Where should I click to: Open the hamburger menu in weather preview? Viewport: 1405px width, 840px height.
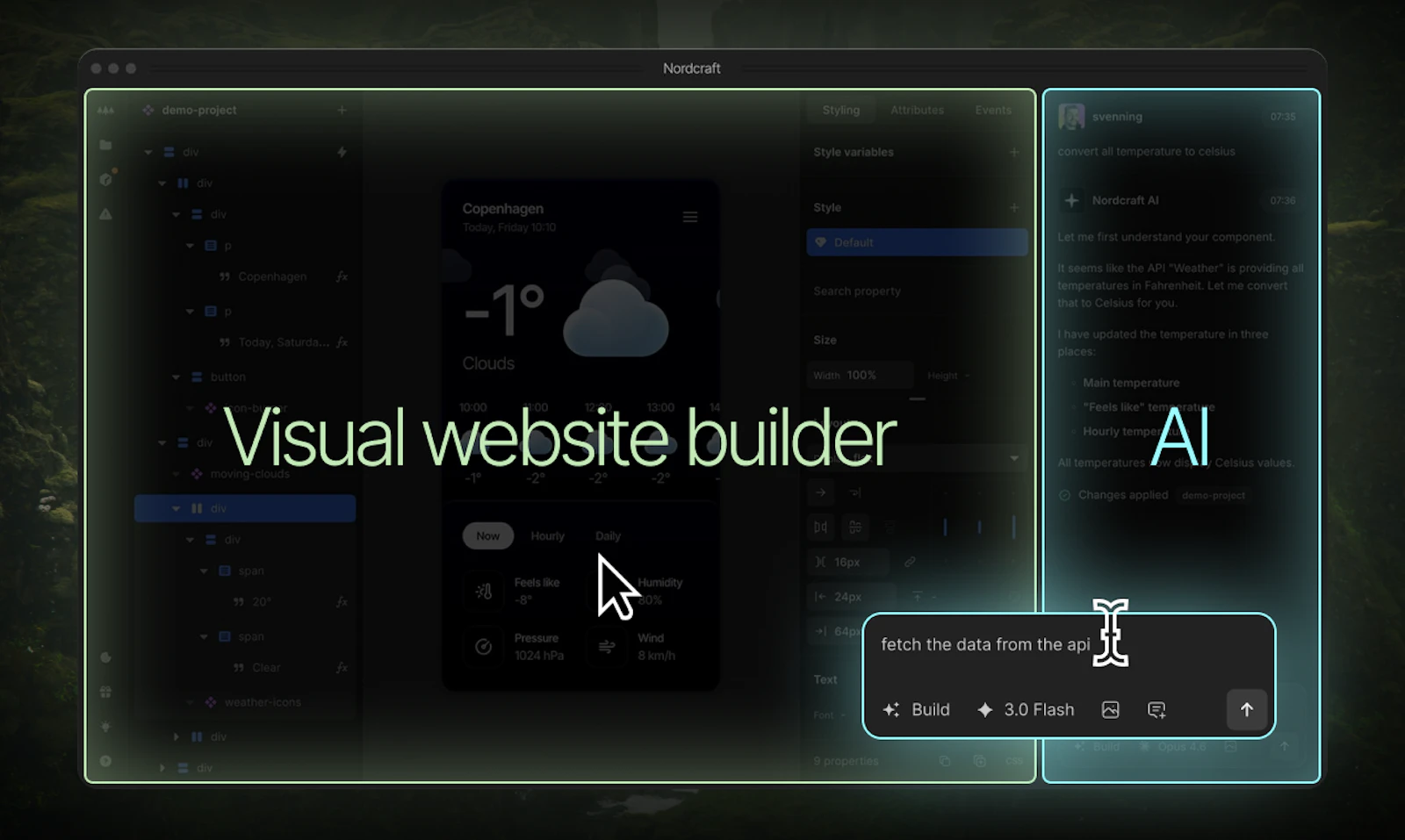pyautogui.click(x=690, y=217)
